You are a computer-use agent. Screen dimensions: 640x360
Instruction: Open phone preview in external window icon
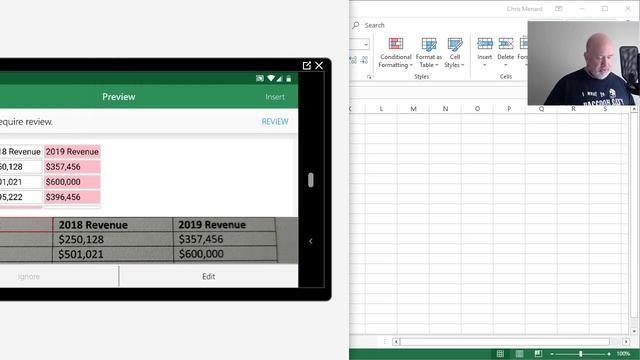click(x=307, y=65)
